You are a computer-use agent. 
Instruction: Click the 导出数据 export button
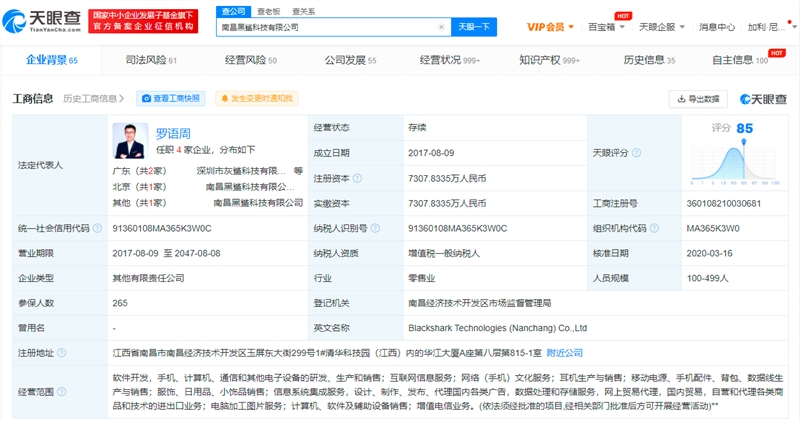click(x=698, y=99)
